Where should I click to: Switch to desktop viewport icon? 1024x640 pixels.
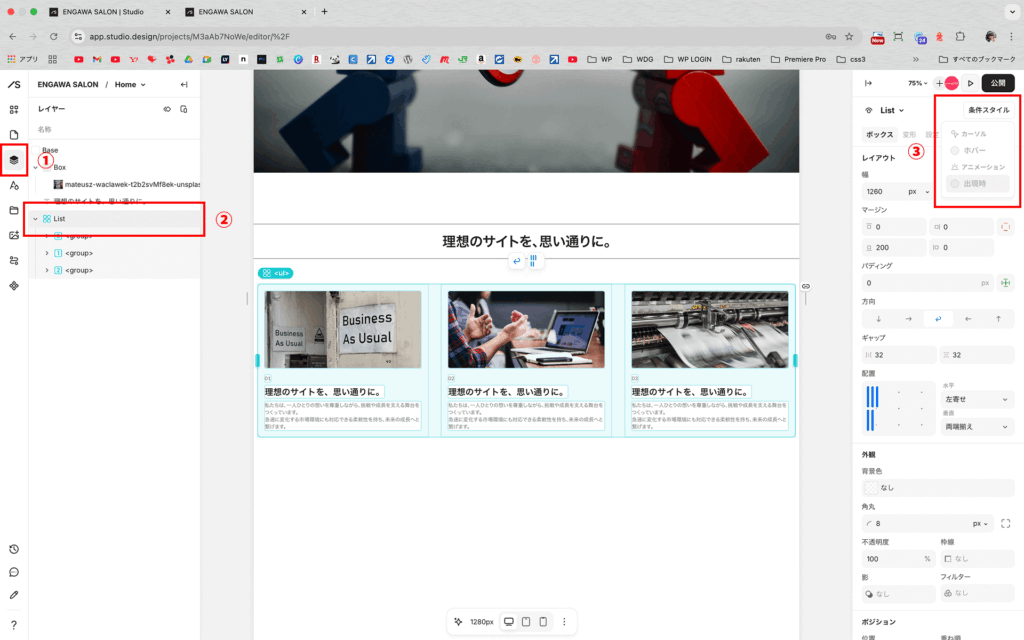coord(509,622)
